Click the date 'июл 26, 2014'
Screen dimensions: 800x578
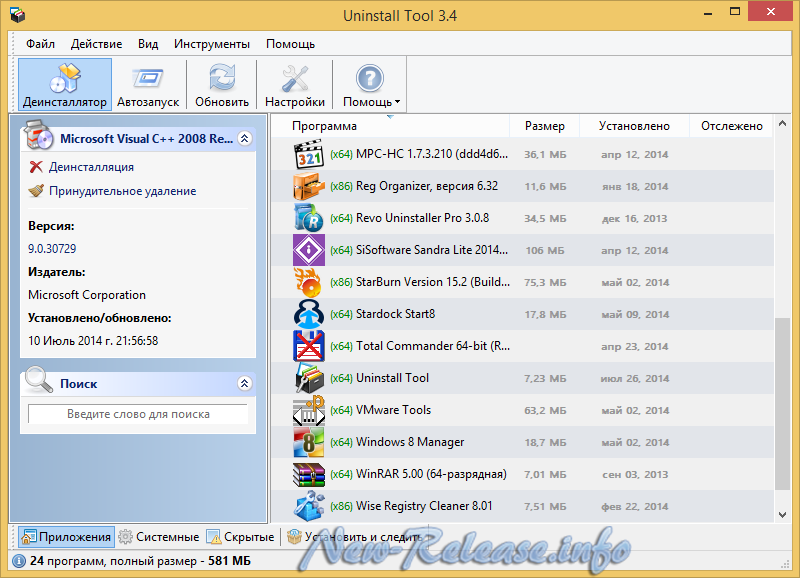click(635, 379)
